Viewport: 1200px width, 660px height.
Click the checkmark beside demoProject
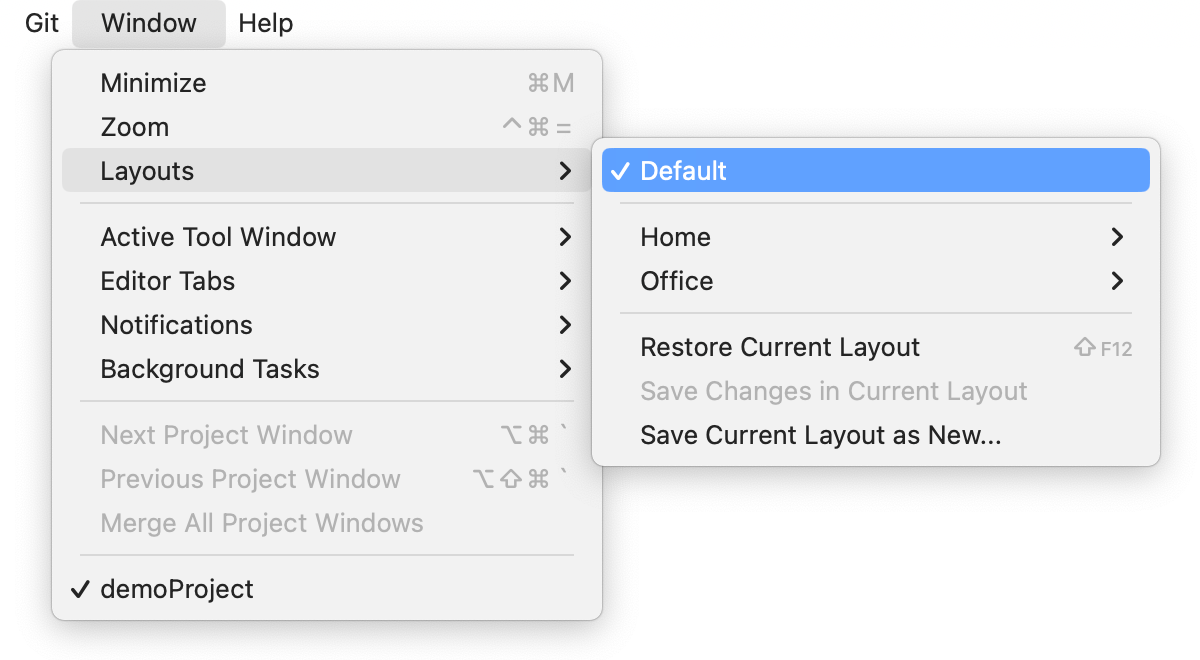80,589
